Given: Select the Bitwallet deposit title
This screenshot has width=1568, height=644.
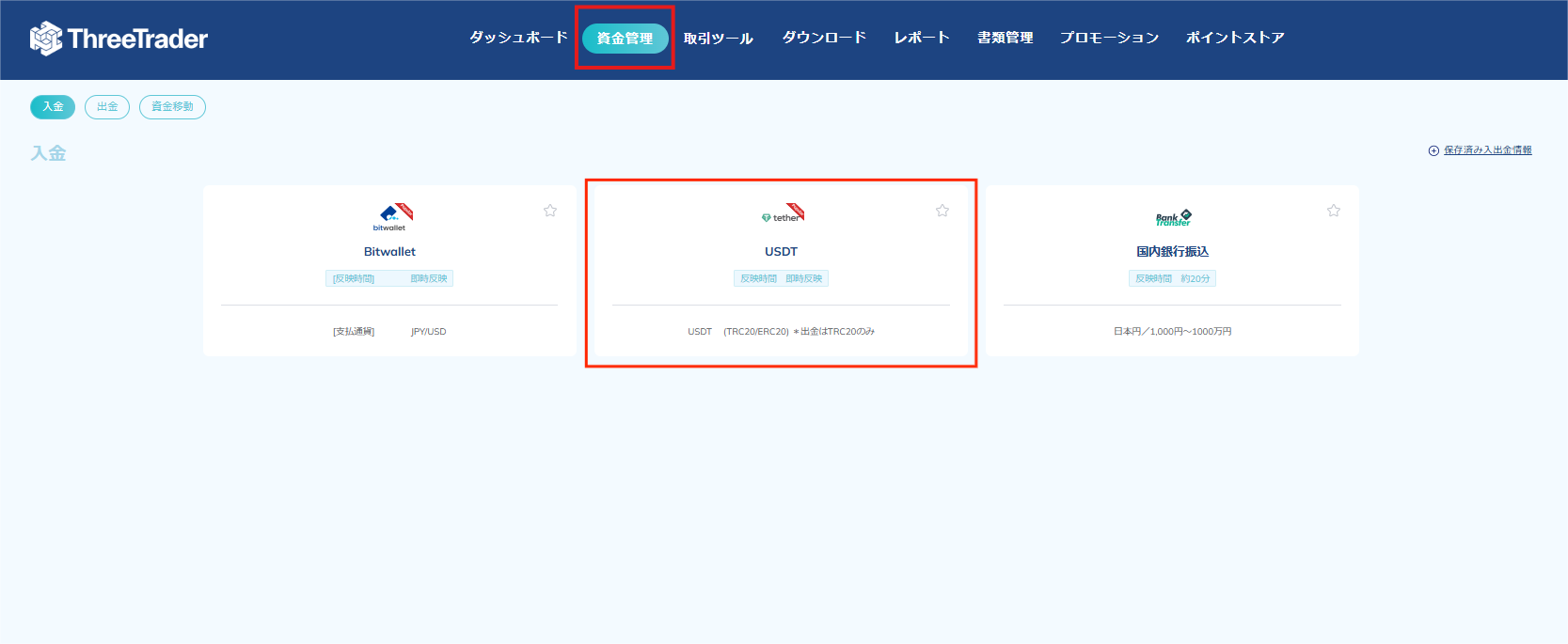Looking at the screenshot, I should coord(389,252).
